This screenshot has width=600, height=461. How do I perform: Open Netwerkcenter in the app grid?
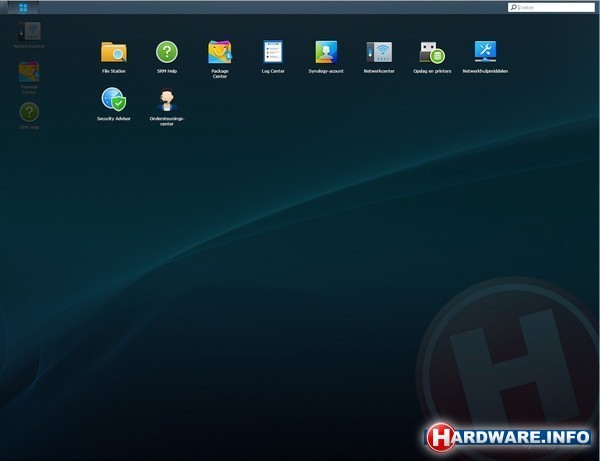[x=379, y=57]
